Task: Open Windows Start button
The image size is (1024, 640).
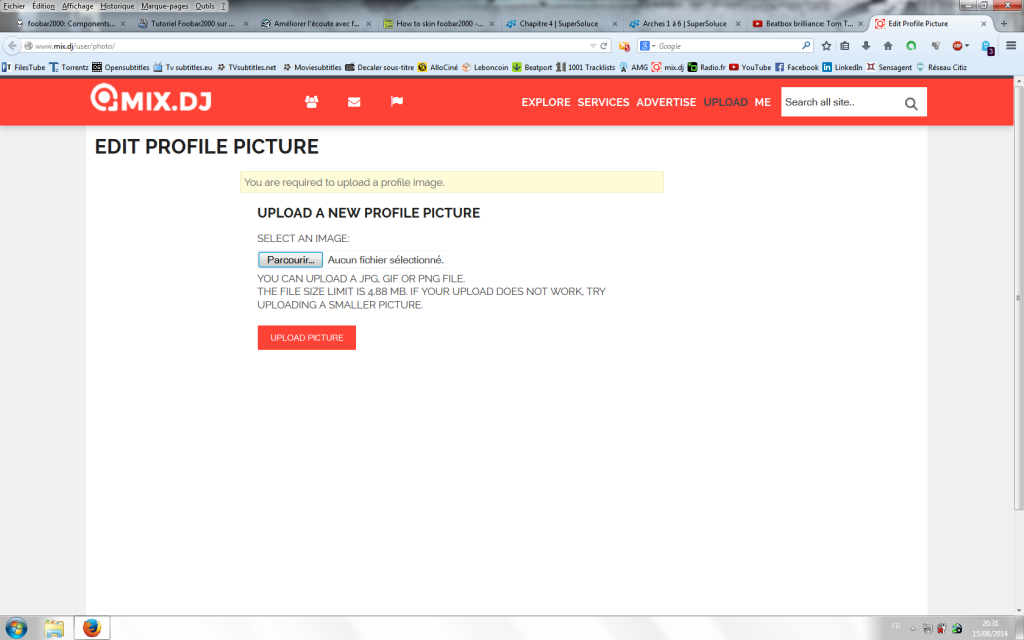Action: click(x=16, y=628)
